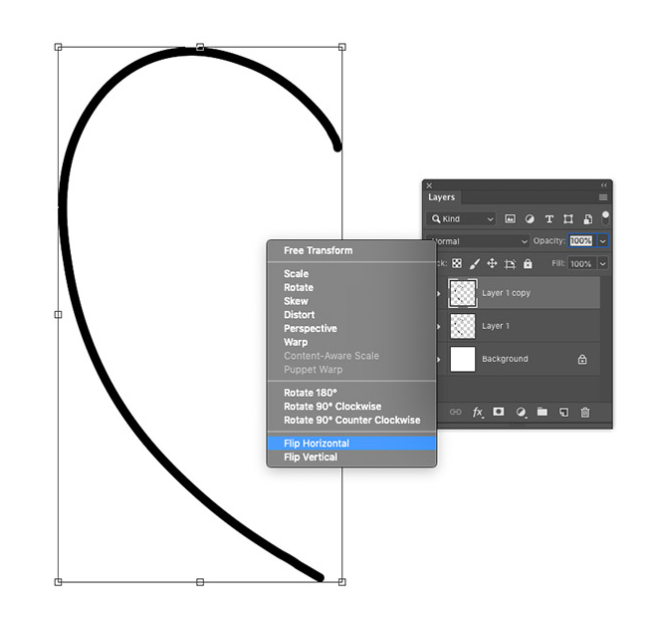The width and height of the screenshot is (648, 623).
Task: Delete layer trash icon
Action: click(x=585, y=412)
